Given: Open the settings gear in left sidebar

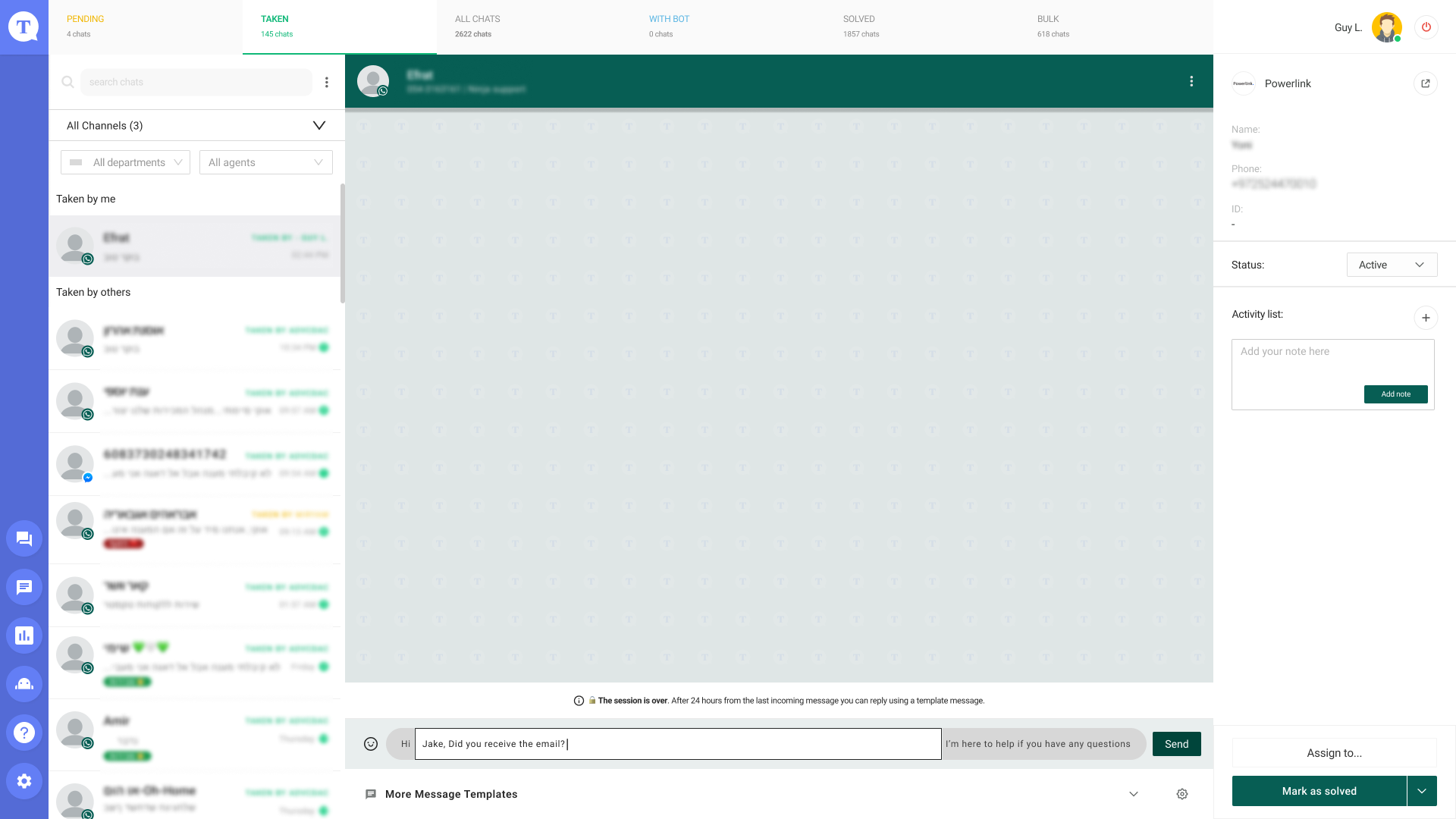Looking at the screenshot, I should point(24,781).
